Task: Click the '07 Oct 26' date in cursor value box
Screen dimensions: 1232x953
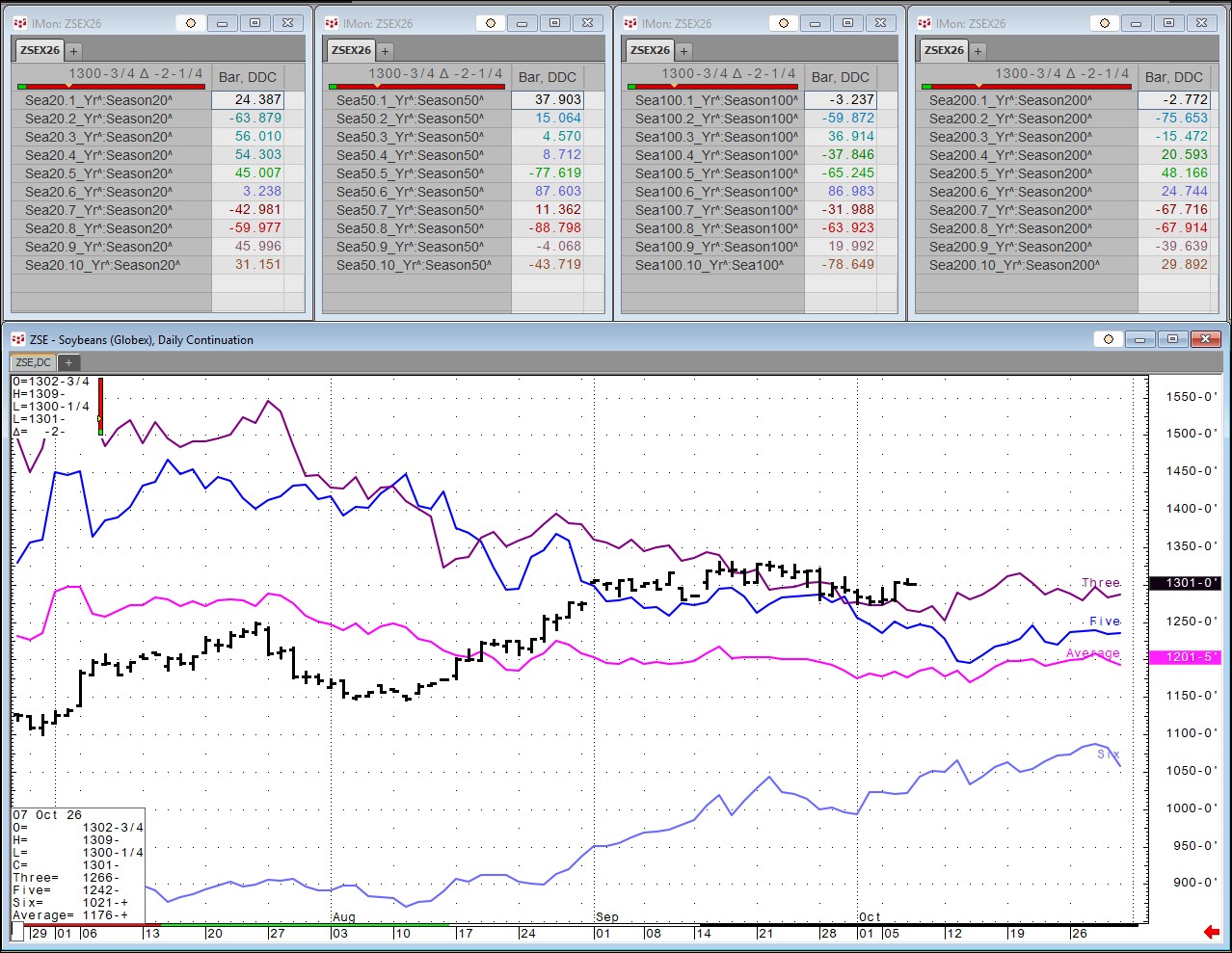Action: (47, 815)
